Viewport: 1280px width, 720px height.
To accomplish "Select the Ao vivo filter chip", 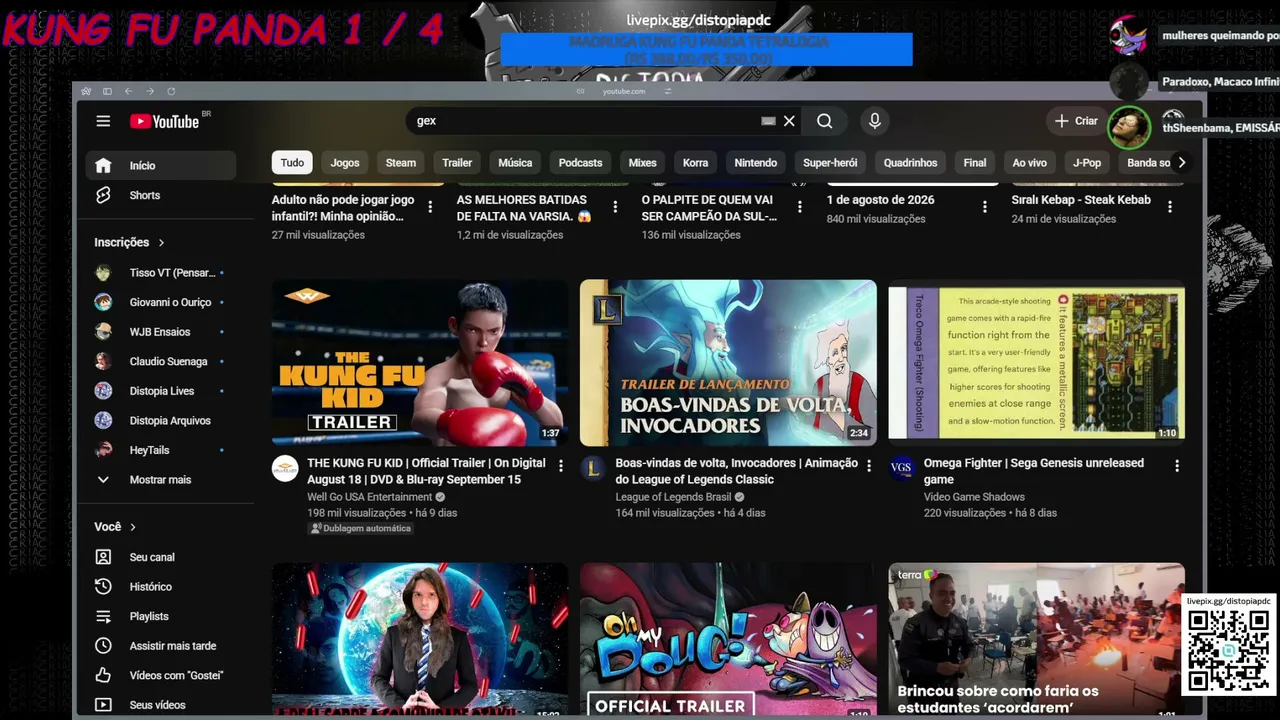I will (x=1029, y=163).
